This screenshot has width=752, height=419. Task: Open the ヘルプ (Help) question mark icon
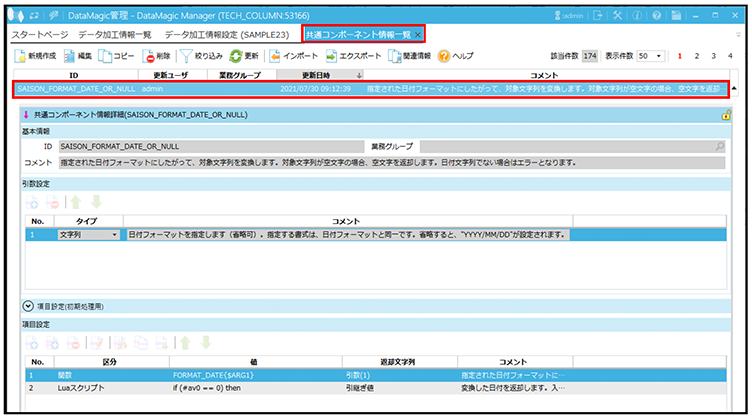tap(444, 56)
